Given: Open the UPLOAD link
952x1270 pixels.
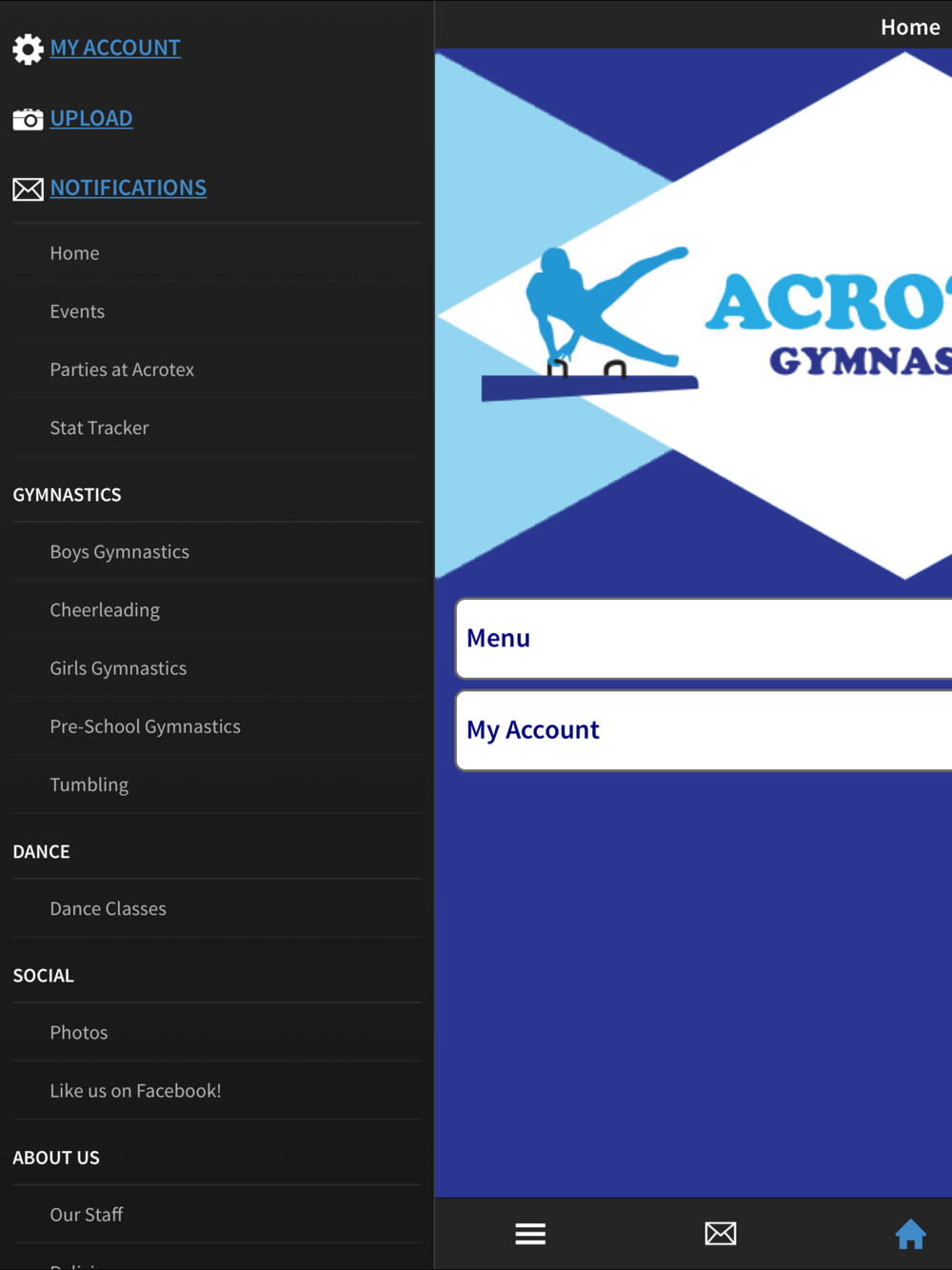Looking at the screenshot, I should click(91, 118).
